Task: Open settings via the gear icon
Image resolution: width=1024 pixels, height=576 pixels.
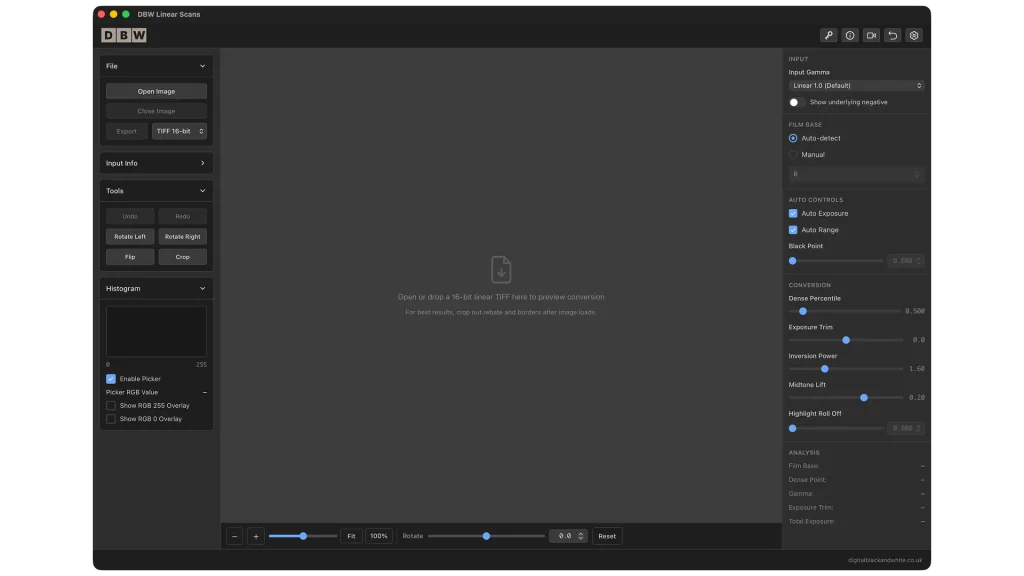Action: click(914, 35)
